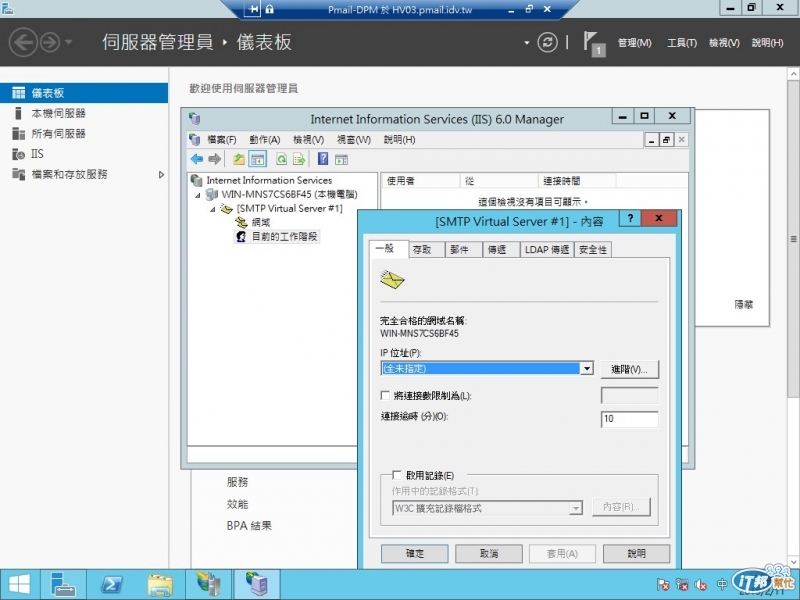The image size is (800, 600).
Task: Enable the 將連接數限制為(L) checkbox
Action: [386, 395]
